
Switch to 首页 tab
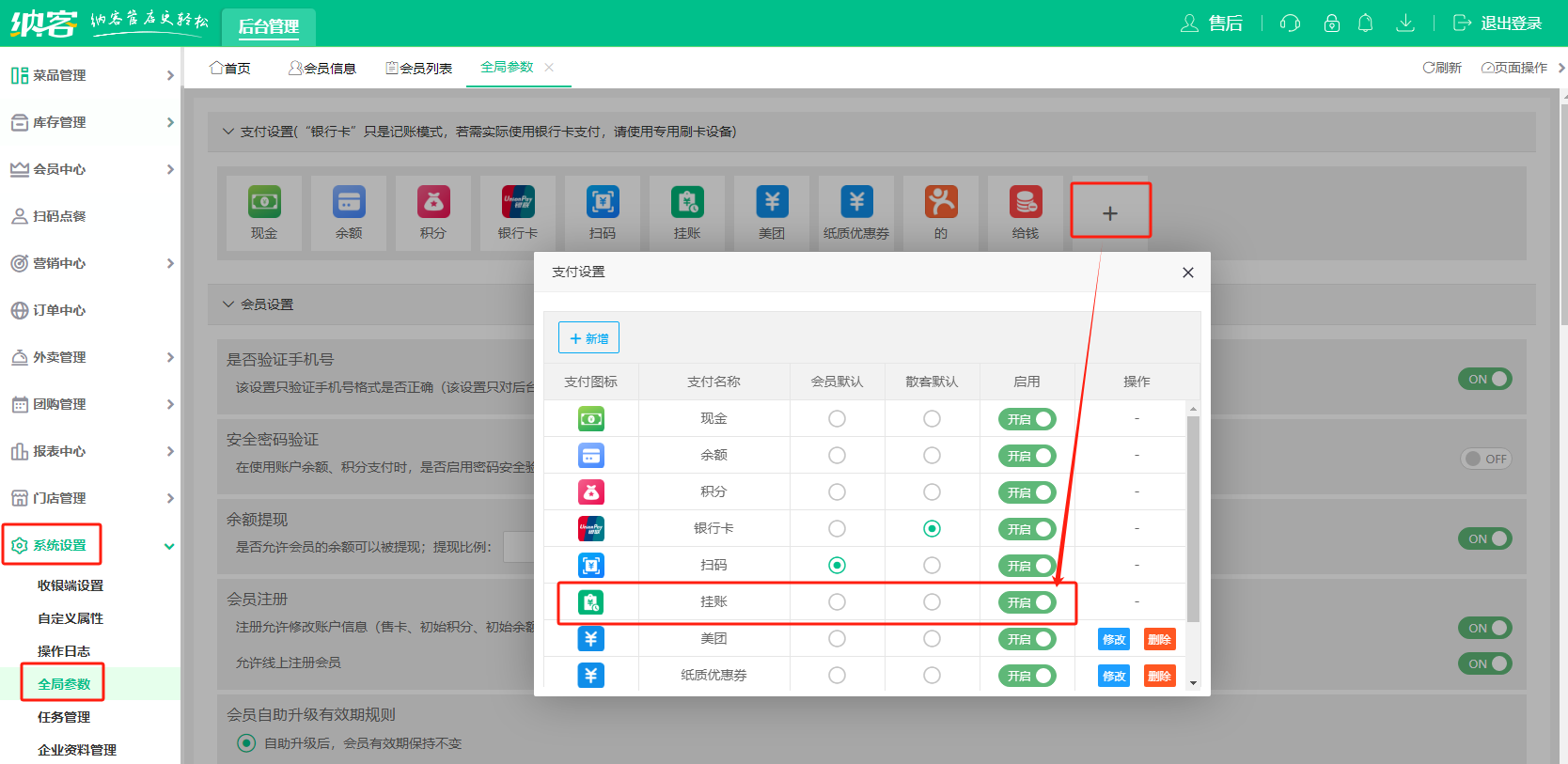pyautogui.click(x=230, y=68)
